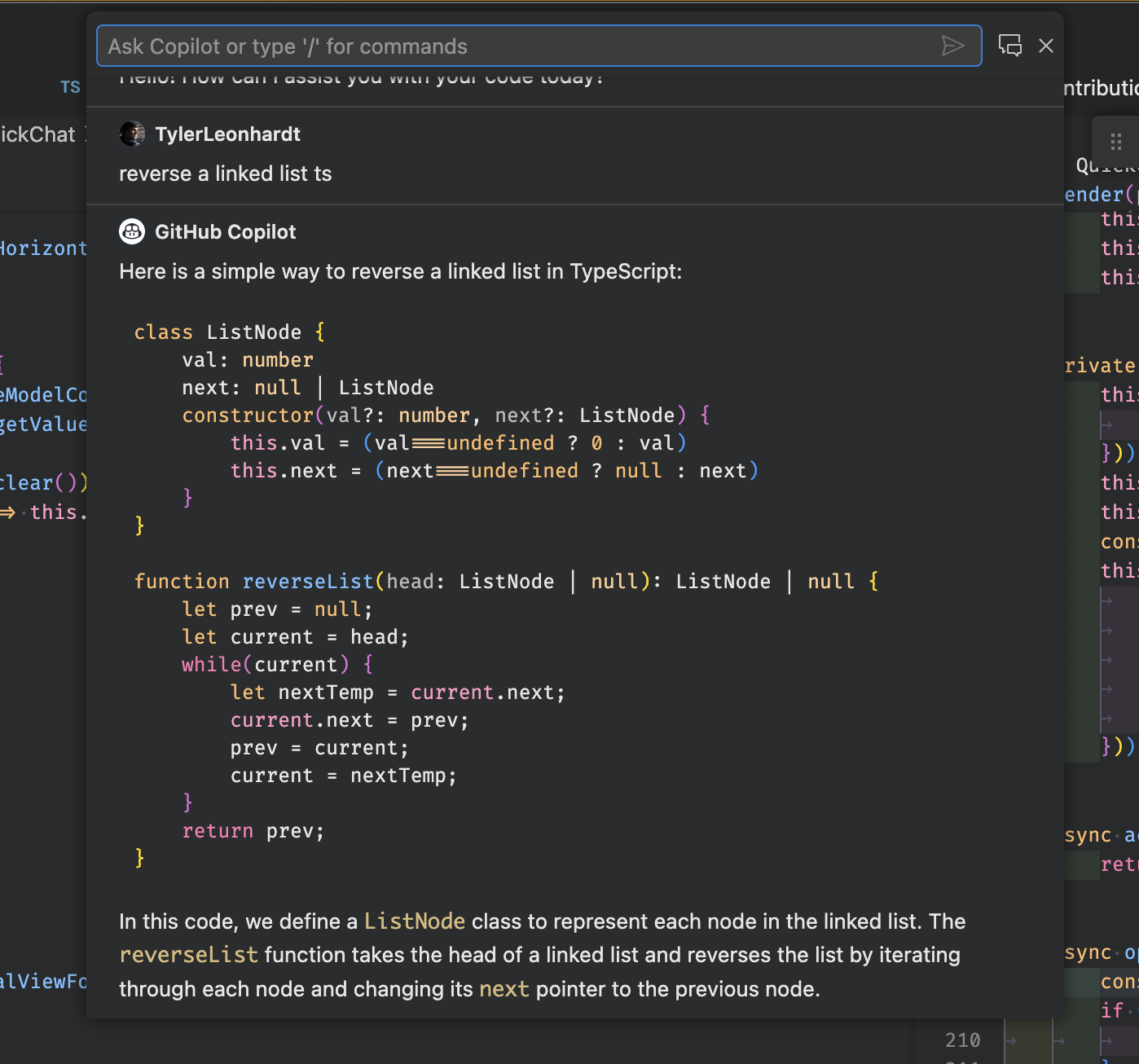The image size is (1139, 1064).
Task: Close the Quick Chat overlay with the X
Action: 1046,46
